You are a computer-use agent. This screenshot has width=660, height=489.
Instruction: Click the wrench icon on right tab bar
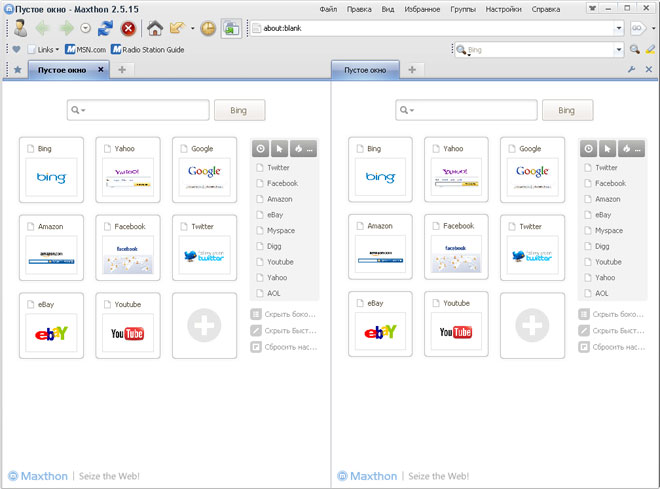pos(631,69)
